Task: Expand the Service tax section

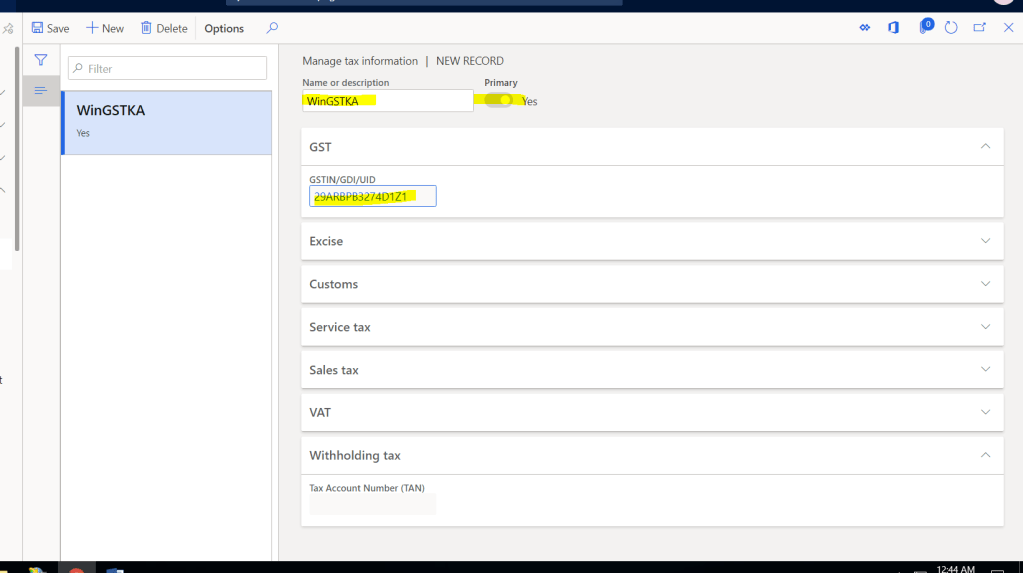Action: [x=985, y=327]
